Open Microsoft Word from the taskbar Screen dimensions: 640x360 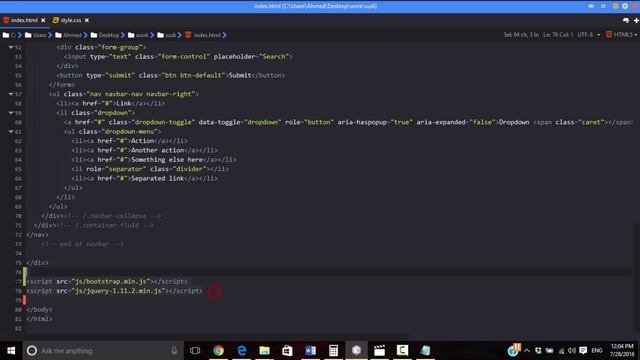click(x=310, y=351)
